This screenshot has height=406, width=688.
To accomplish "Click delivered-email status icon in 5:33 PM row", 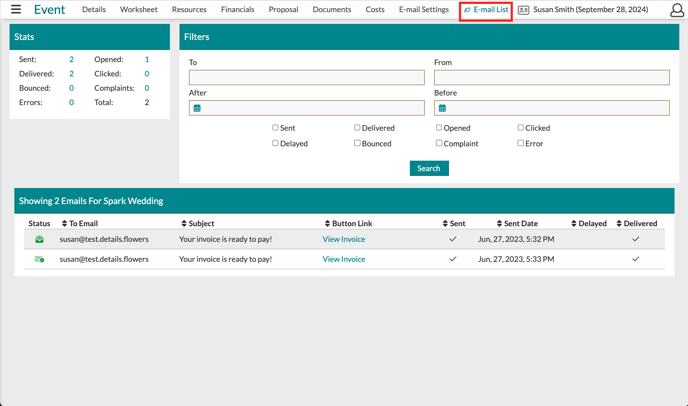I will (x=39, y=259).
